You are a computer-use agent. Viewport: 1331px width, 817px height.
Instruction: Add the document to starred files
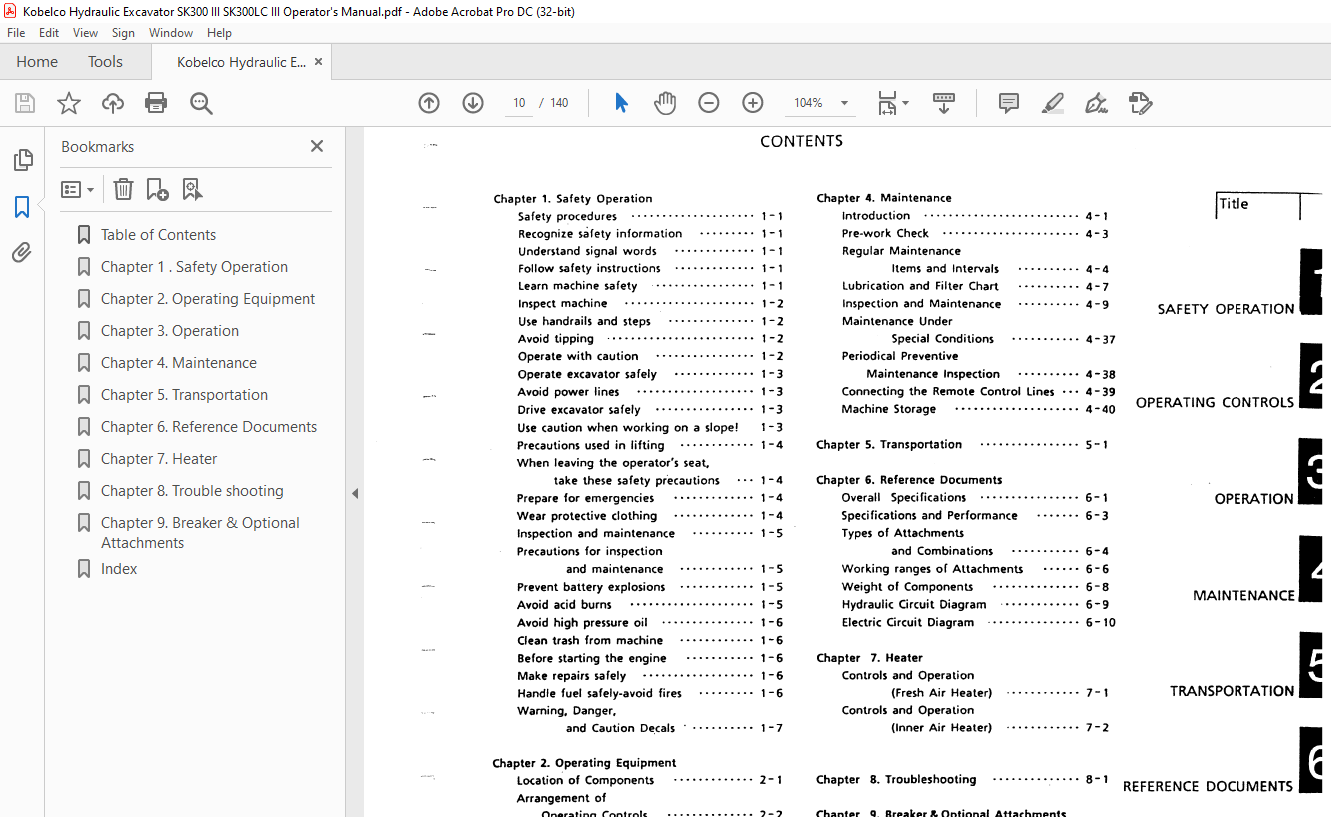click(x=69, y=103)
